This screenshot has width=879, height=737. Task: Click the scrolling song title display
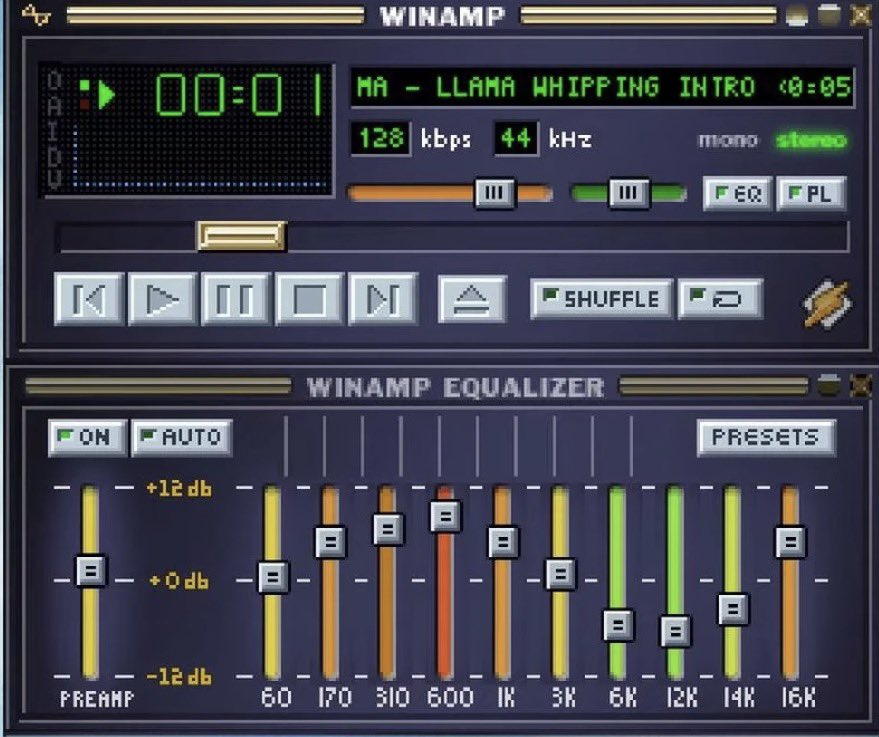(602, 87)
